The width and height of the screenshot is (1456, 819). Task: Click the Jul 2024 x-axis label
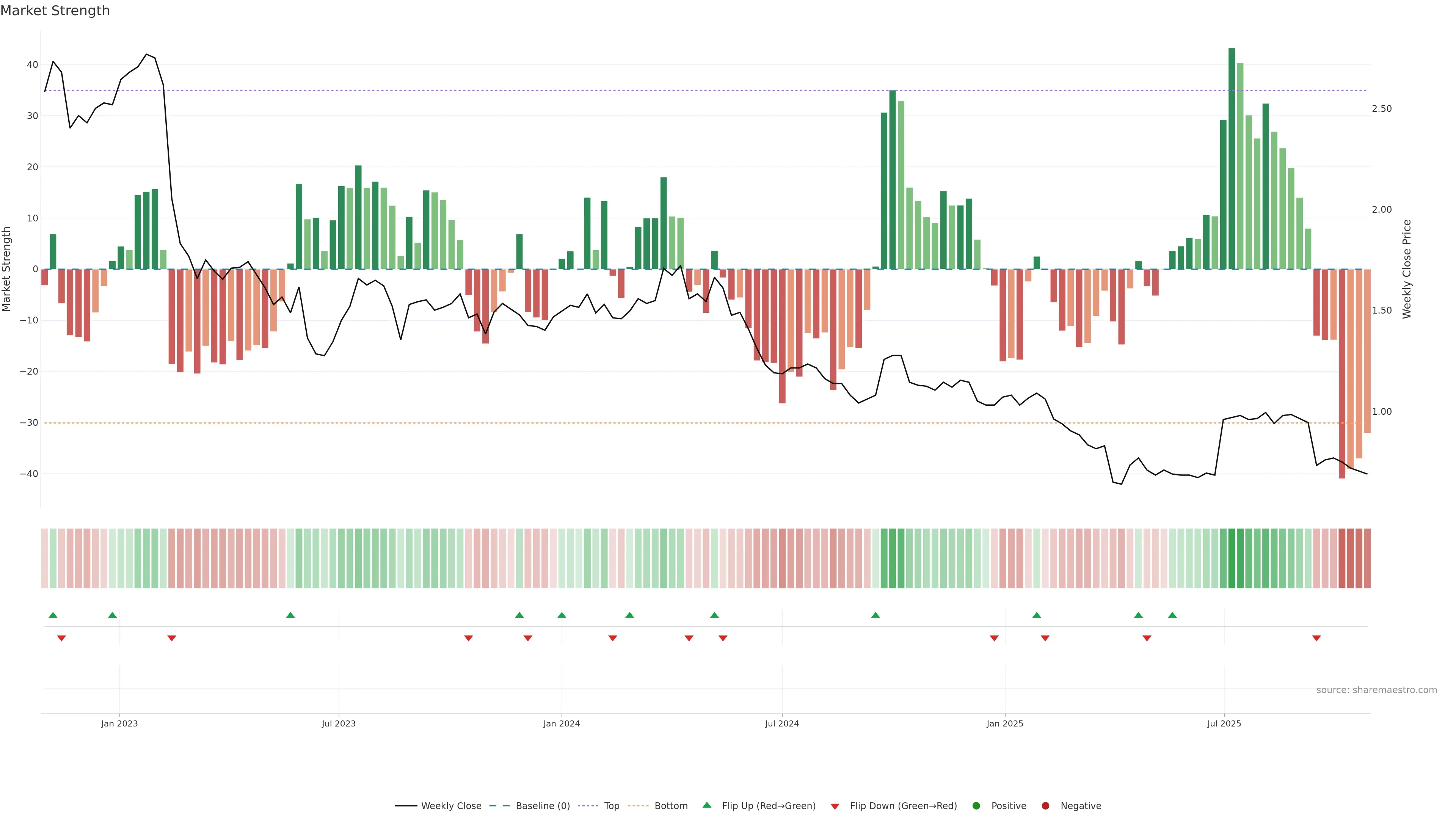click(782, 723)
